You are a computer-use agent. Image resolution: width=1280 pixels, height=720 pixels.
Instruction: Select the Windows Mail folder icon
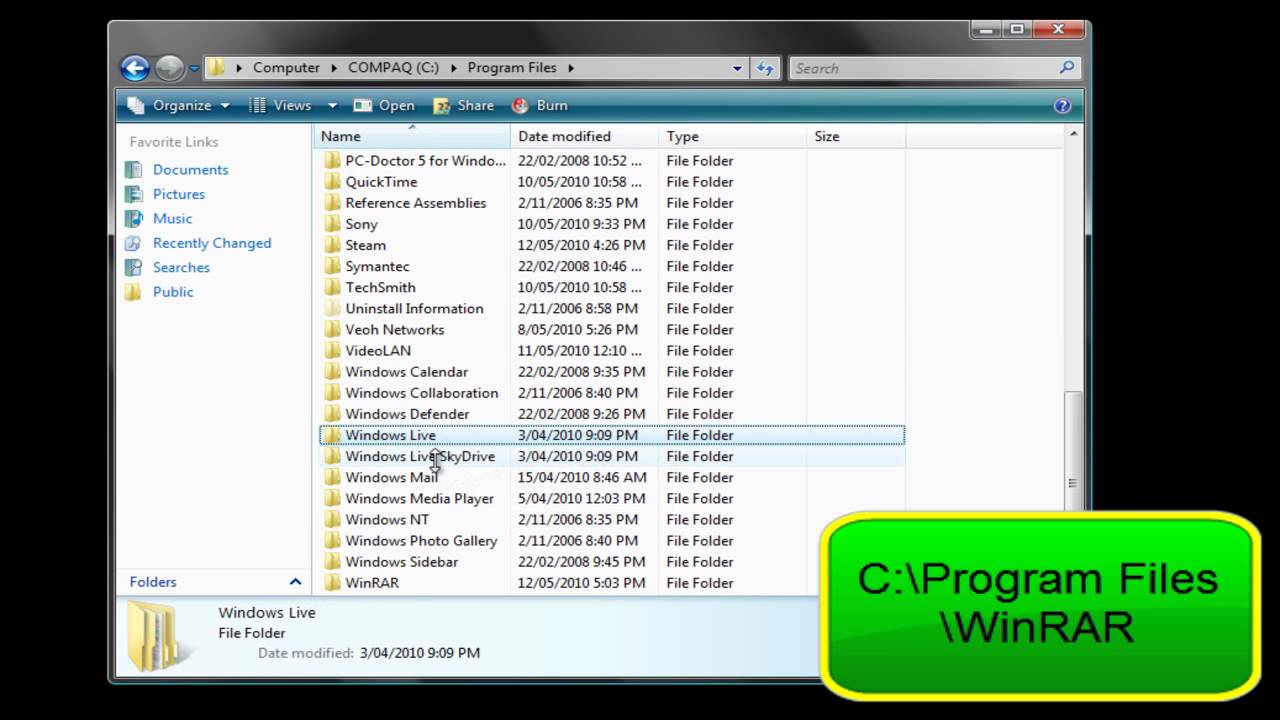click(332, 477)
